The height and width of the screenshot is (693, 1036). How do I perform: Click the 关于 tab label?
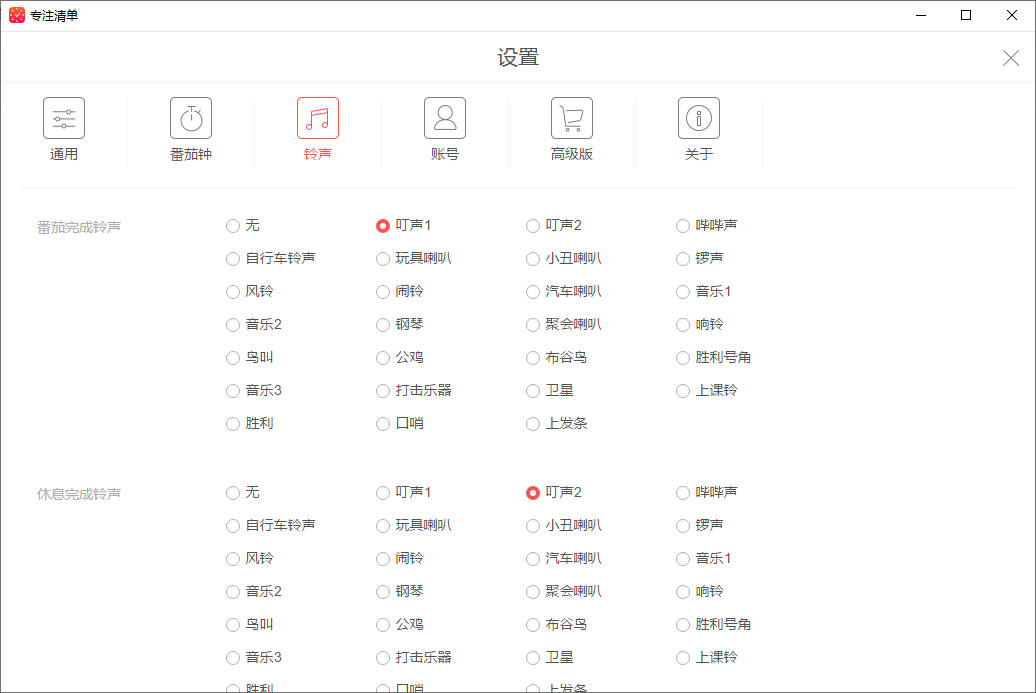[698, 154]
